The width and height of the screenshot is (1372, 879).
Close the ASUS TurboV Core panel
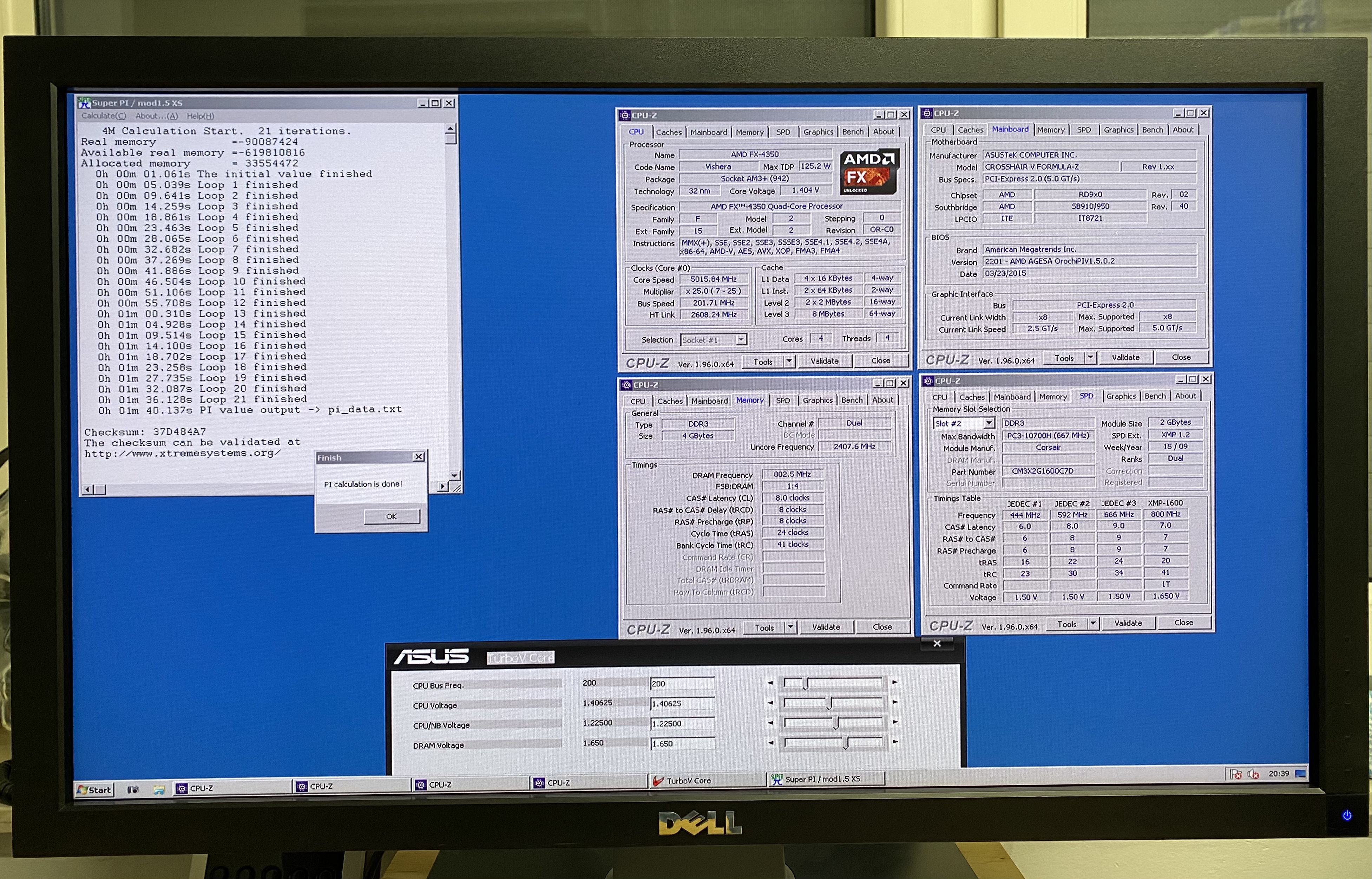937,643
